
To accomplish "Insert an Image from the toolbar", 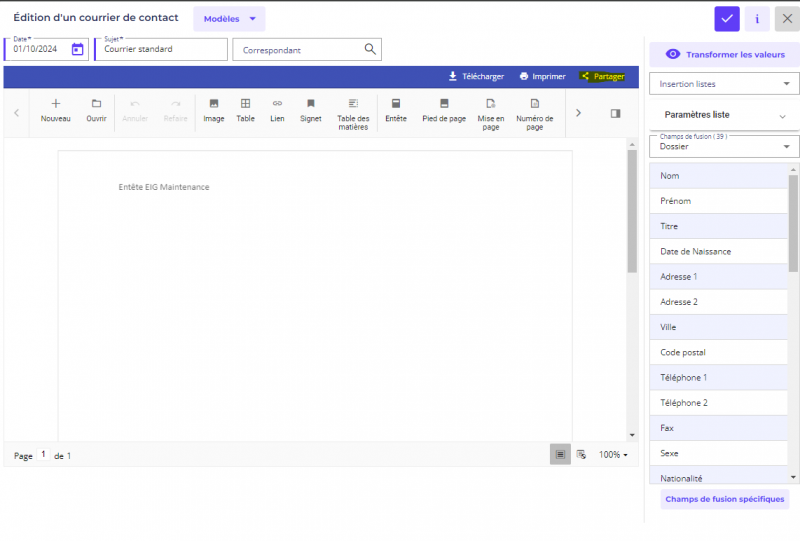I will click(x=213, y=104).
